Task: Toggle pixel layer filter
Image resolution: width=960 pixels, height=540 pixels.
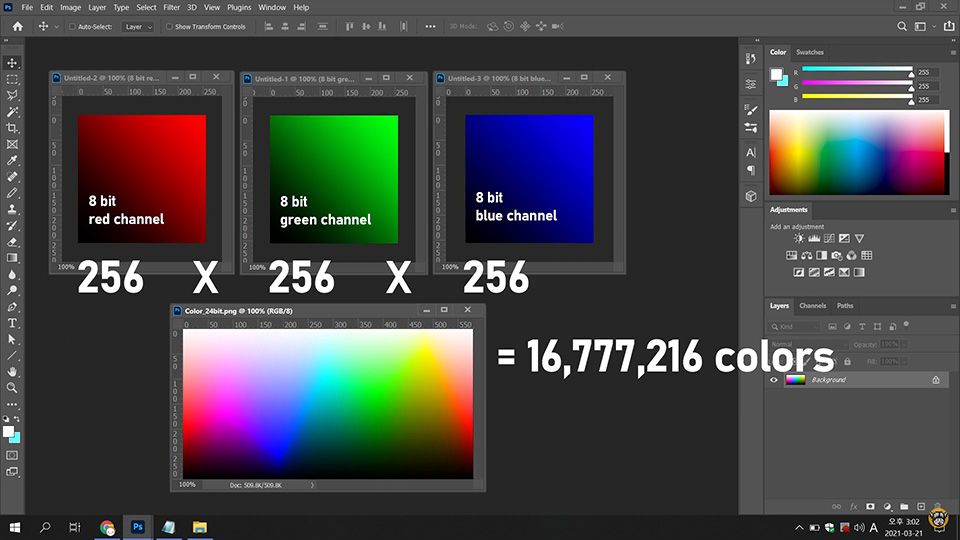Action: point(832,326)
